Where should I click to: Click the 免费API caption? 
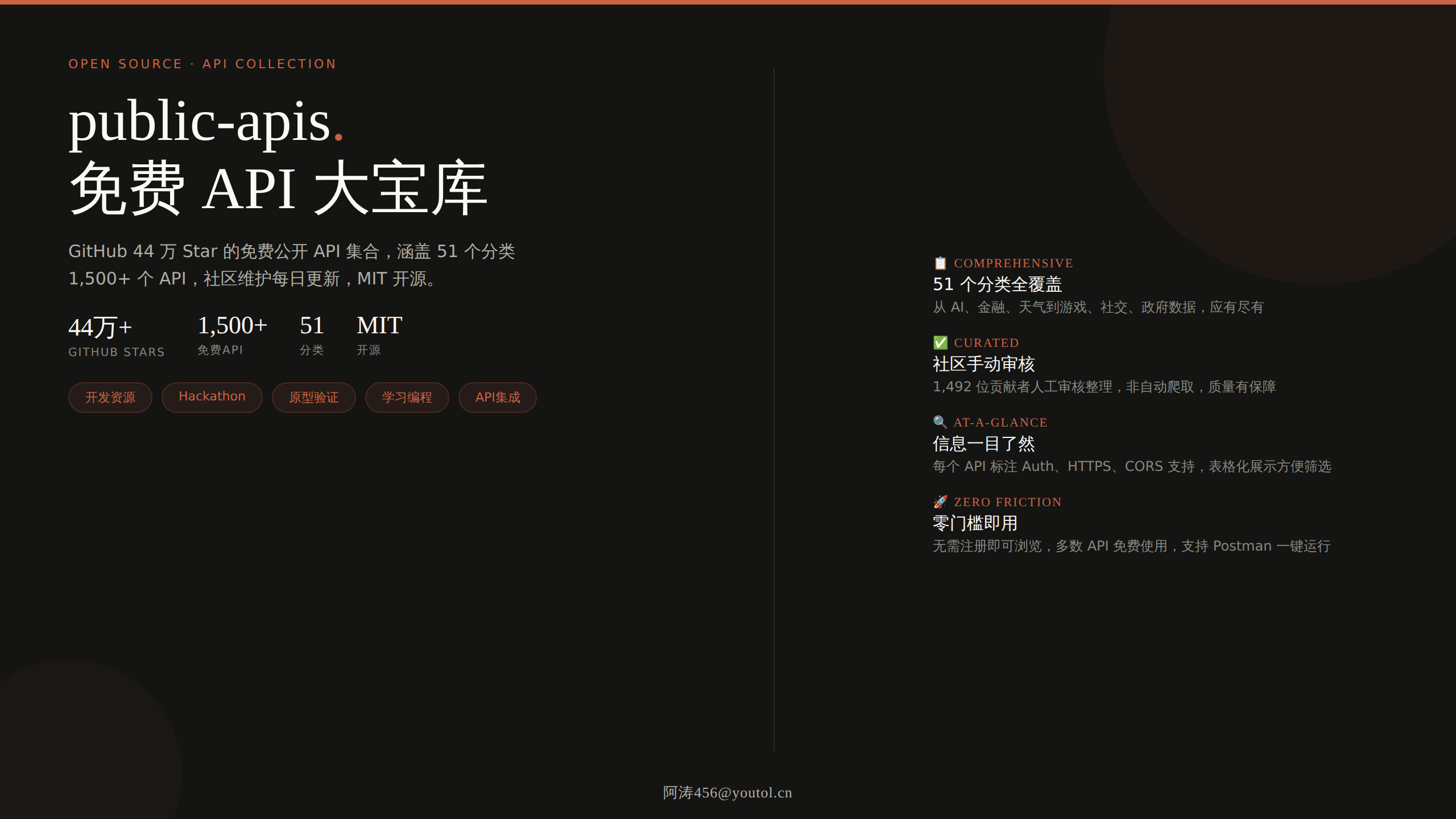pyautogui.click(x=220, y=350)
